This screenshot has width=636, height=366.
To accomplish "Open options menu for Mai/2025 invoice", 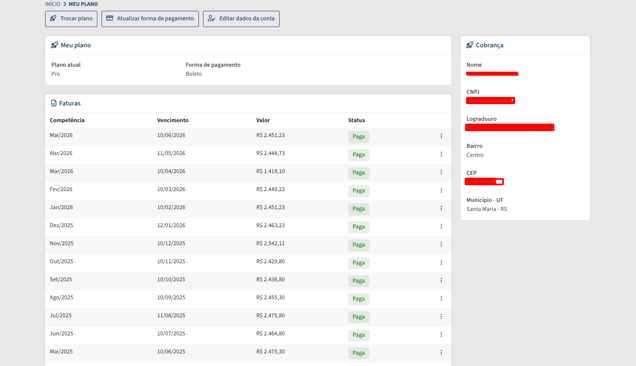I will [x=441, y=353].
